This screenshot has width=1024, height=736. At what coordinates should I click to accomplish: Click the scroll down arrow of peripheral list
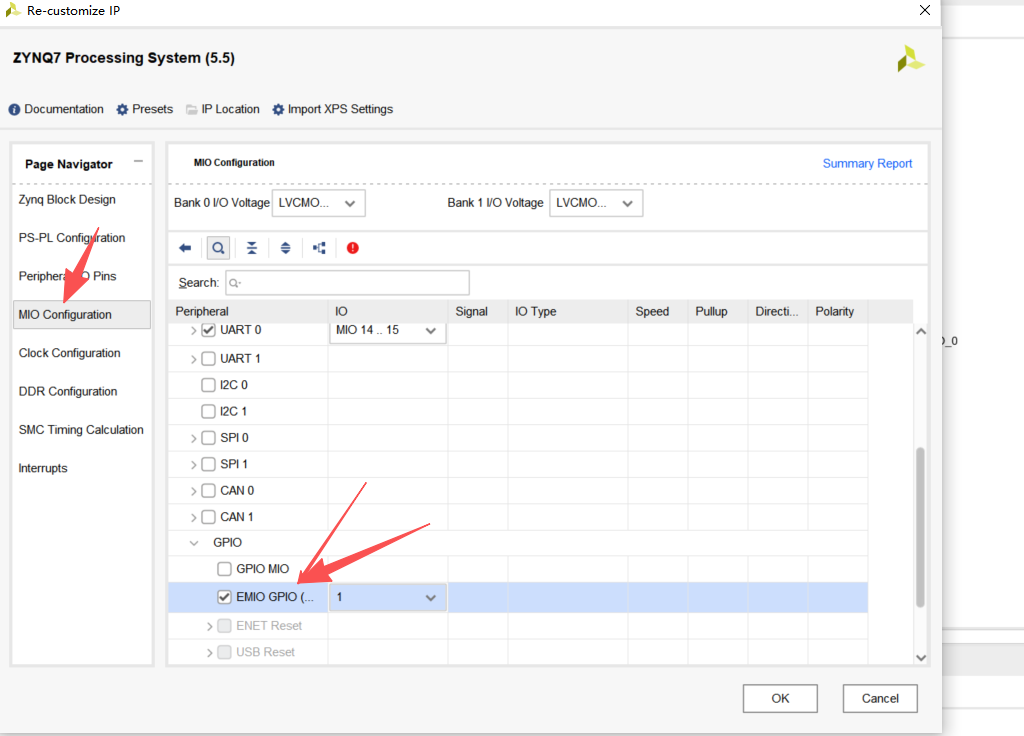921,658
